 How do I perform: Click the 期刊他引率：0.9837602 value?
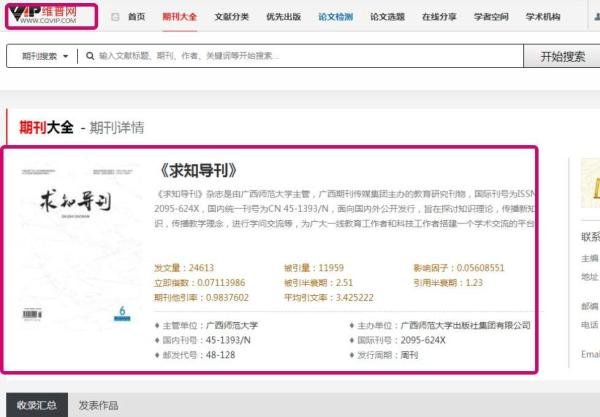click(x=201, y=298)
